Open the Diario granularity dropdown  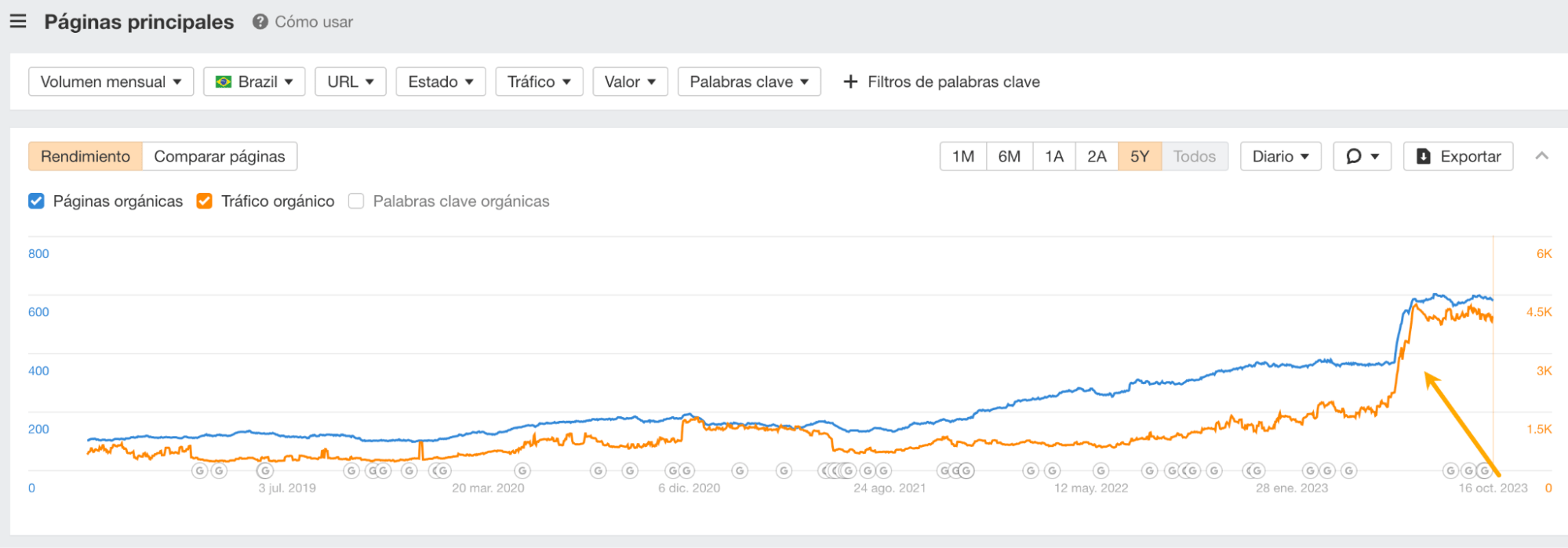(1280, 156)
